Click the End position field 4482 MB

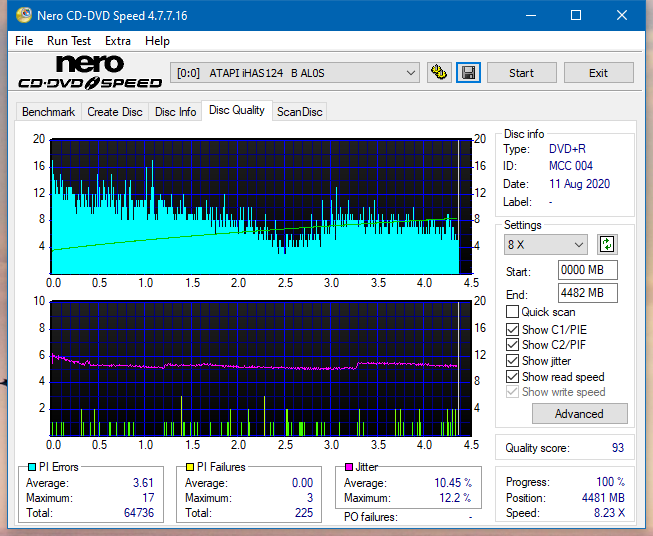588,293
